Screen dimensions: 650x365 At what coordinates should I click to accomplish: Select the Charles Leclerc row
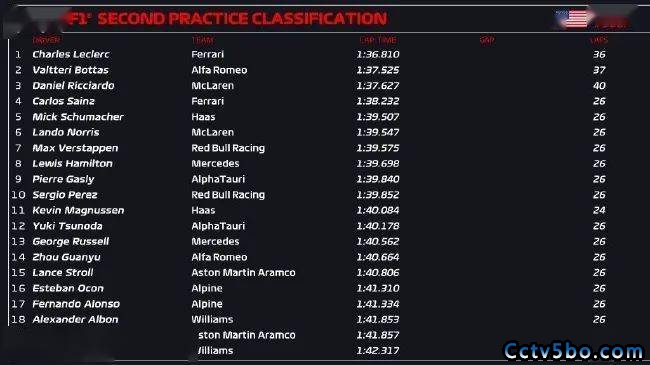pyautogui.click(x=310, y=54)
